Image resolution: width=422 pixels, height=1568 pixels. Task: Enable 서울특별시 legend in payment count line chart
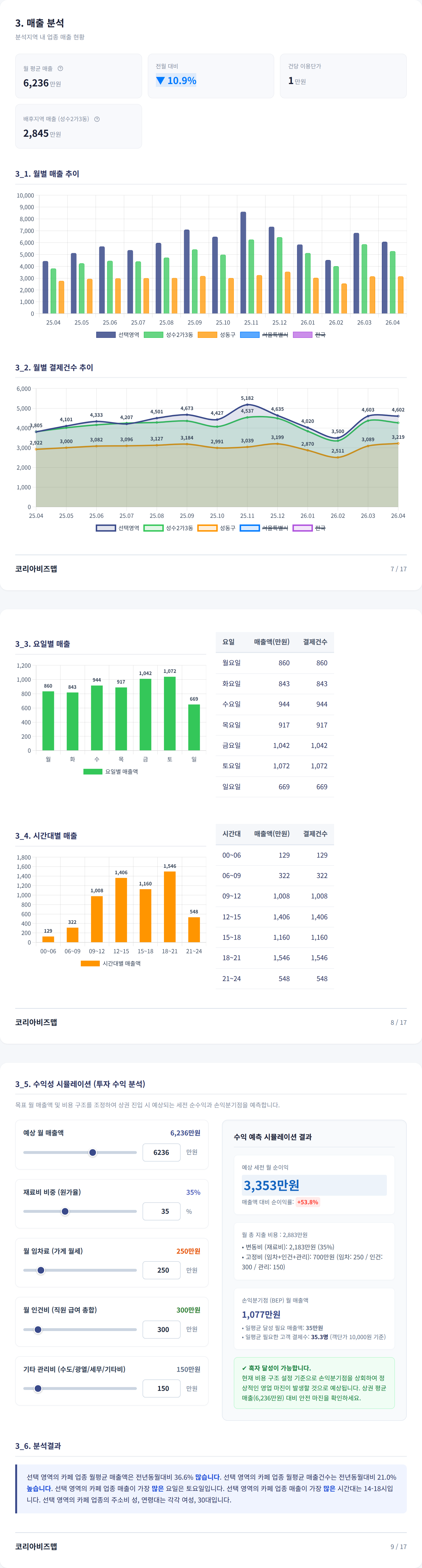coord(264,528)
